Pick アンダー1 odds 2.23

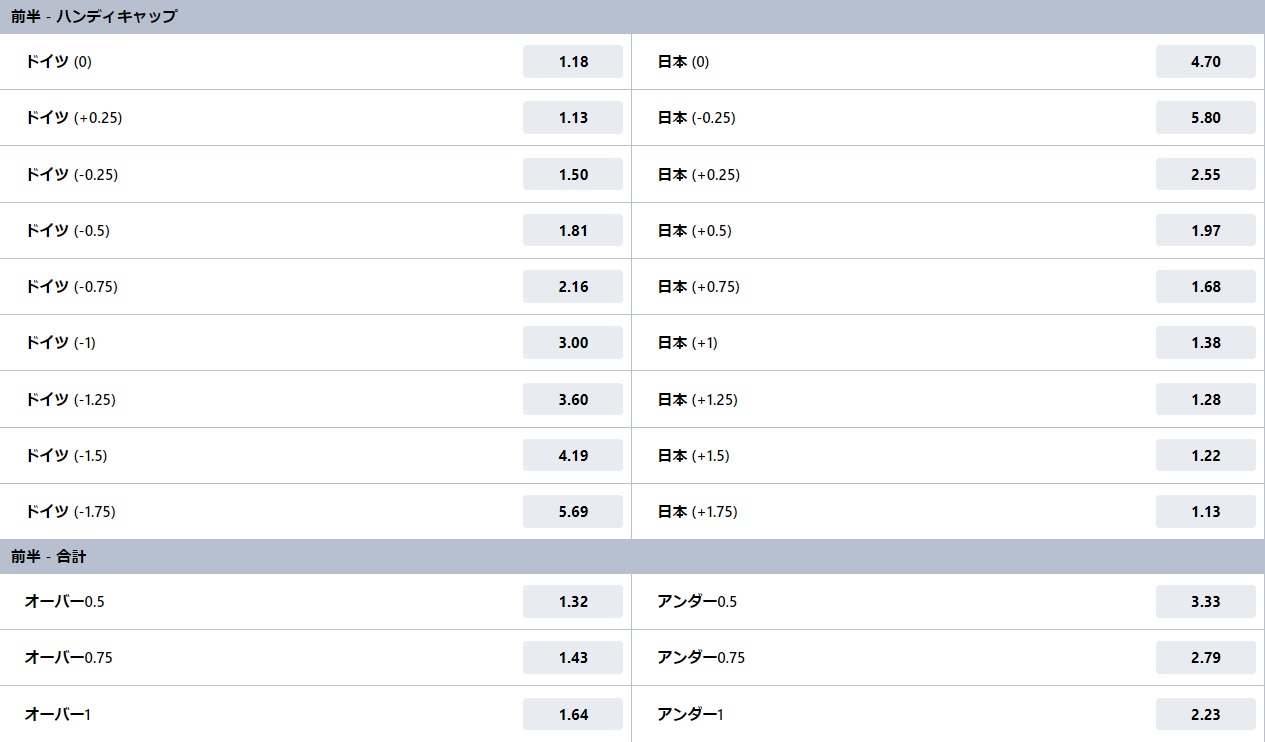click(1206, 714)
